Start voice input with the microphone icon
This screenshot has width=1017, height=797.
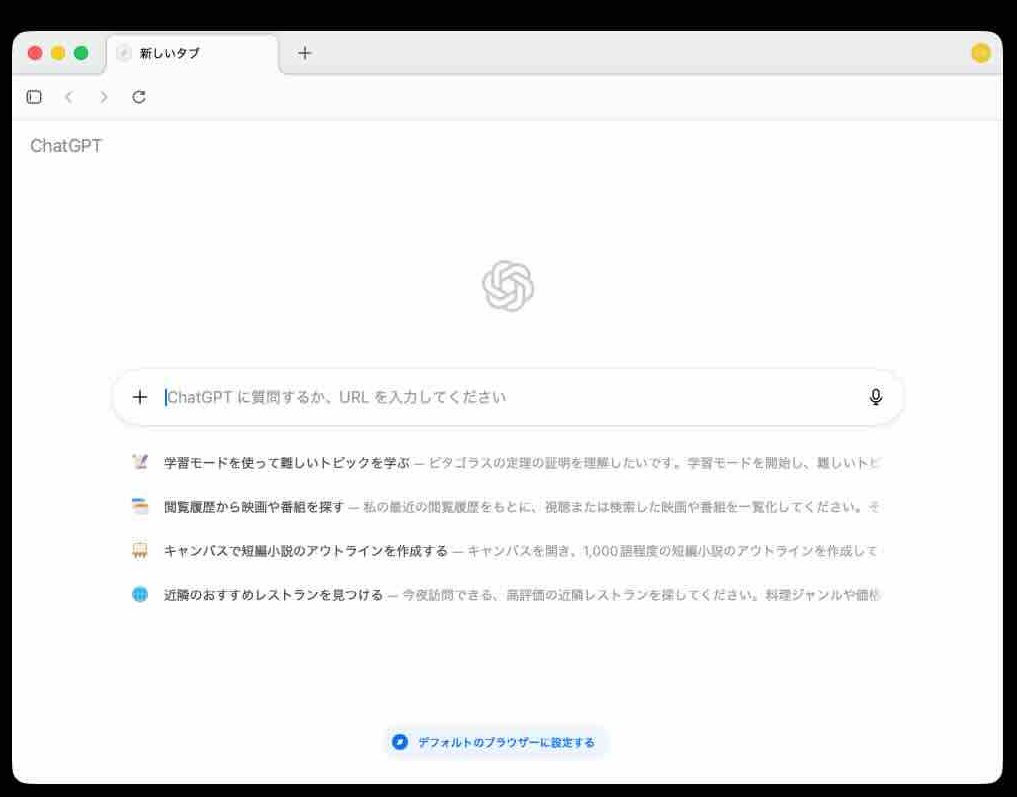tap(875, 397)
